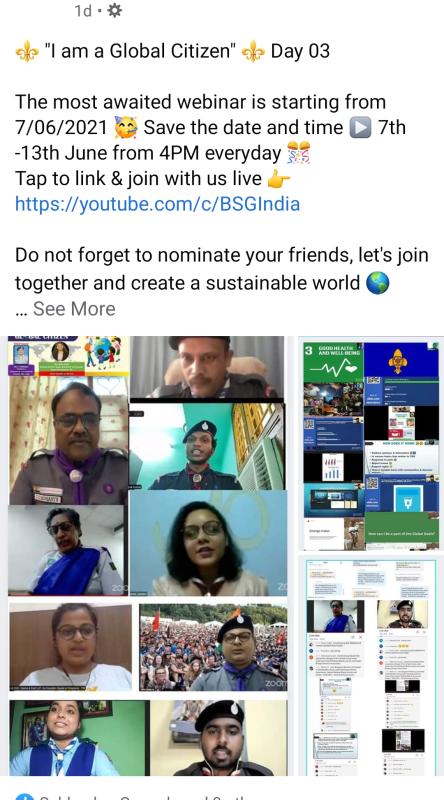Tap the man in purple scarf photo
The width and height of the screenshot is (444, 800).
click(68, 441)
